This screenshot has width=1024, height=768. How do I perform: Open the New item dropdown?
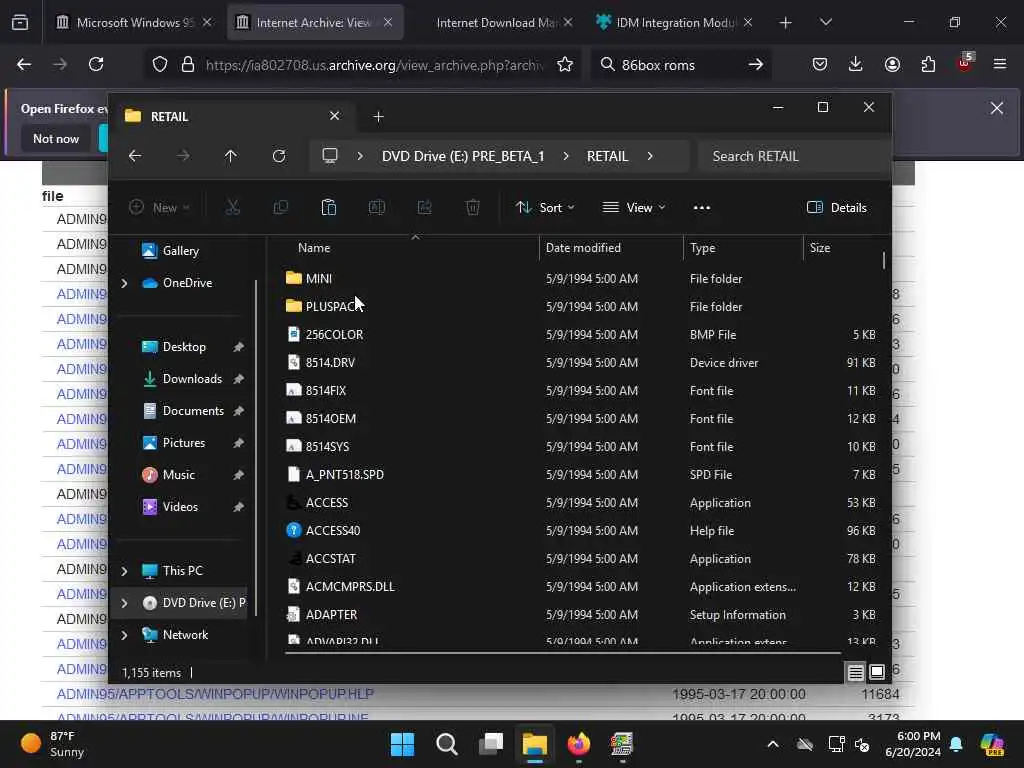[159, 208]
